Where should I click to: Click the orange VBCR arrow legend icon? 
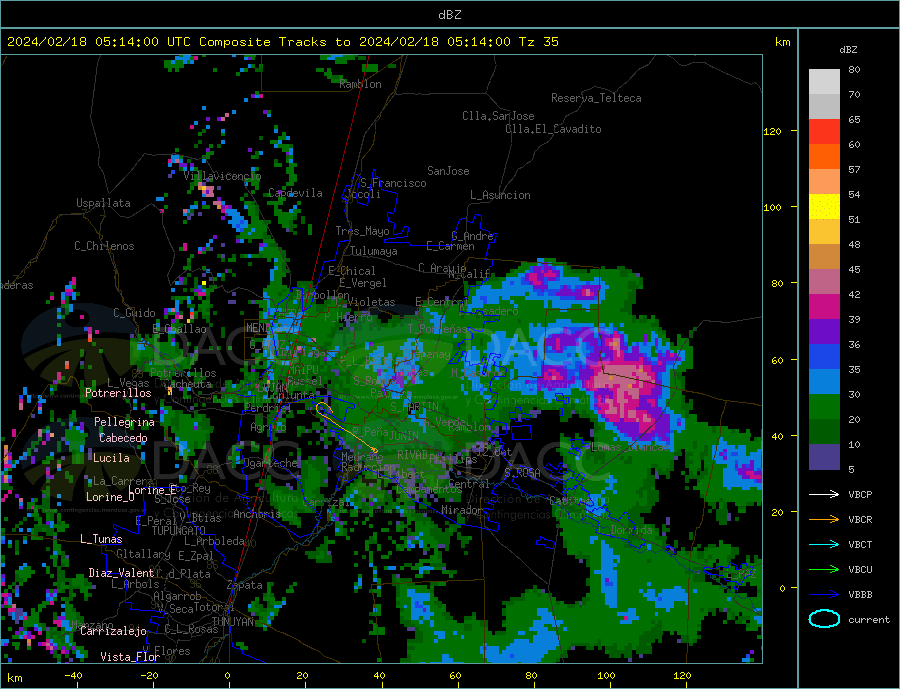click(824, 519)
